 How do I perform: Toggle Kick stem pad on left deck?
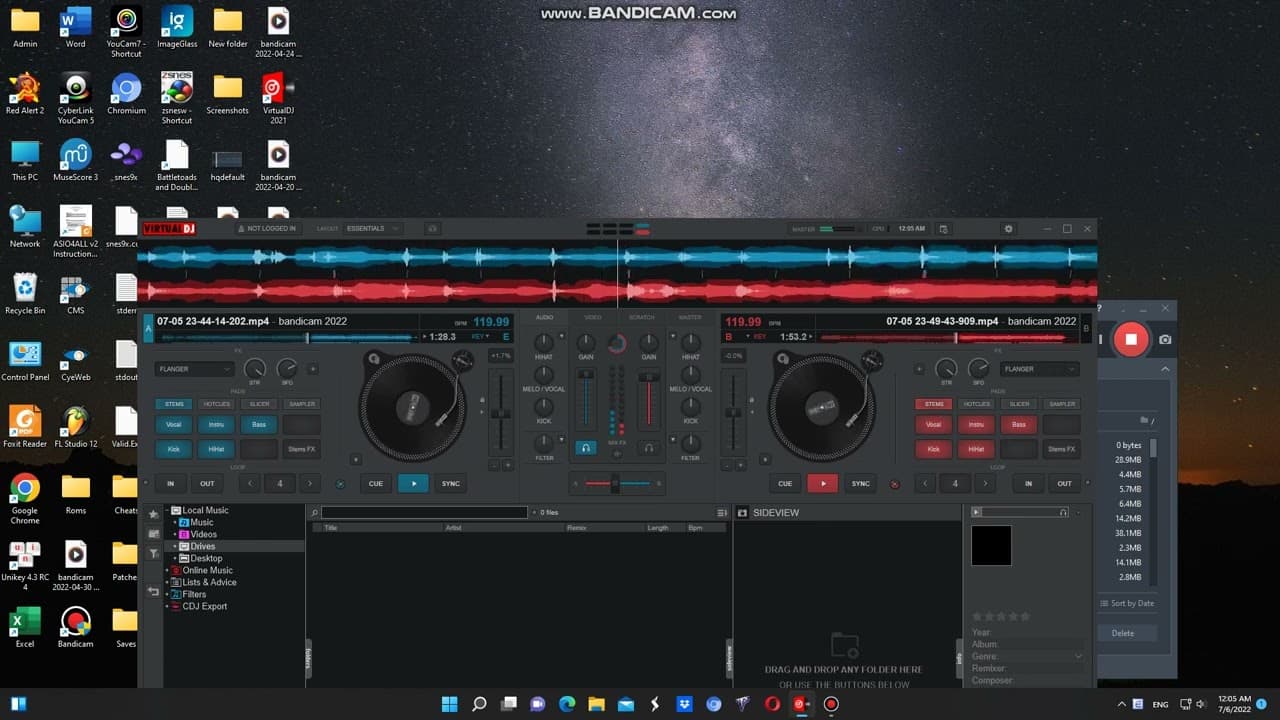point(174,450)
